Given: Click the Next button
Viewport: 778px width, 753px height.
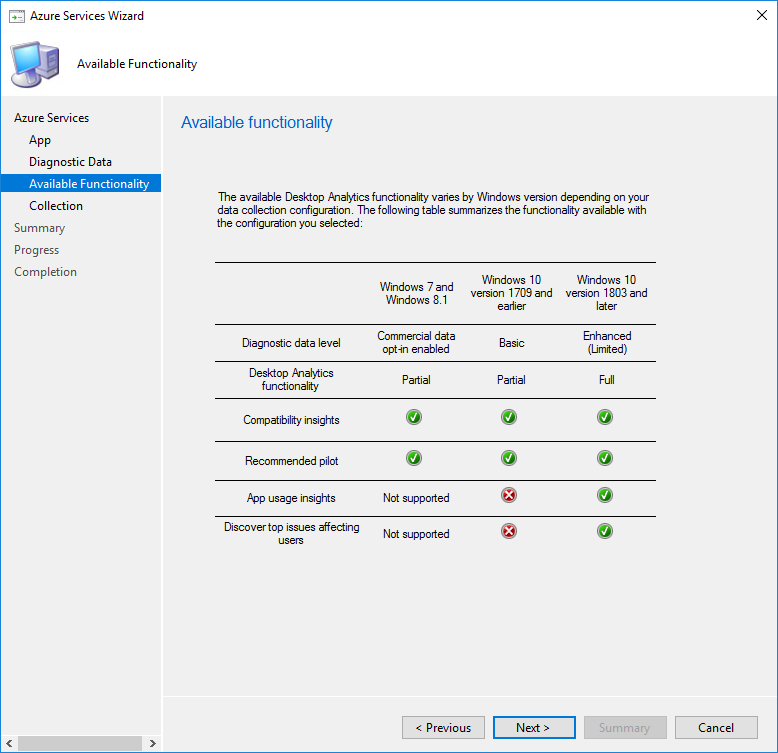Looking at the screenshot, I should click(x=534, y=727).
